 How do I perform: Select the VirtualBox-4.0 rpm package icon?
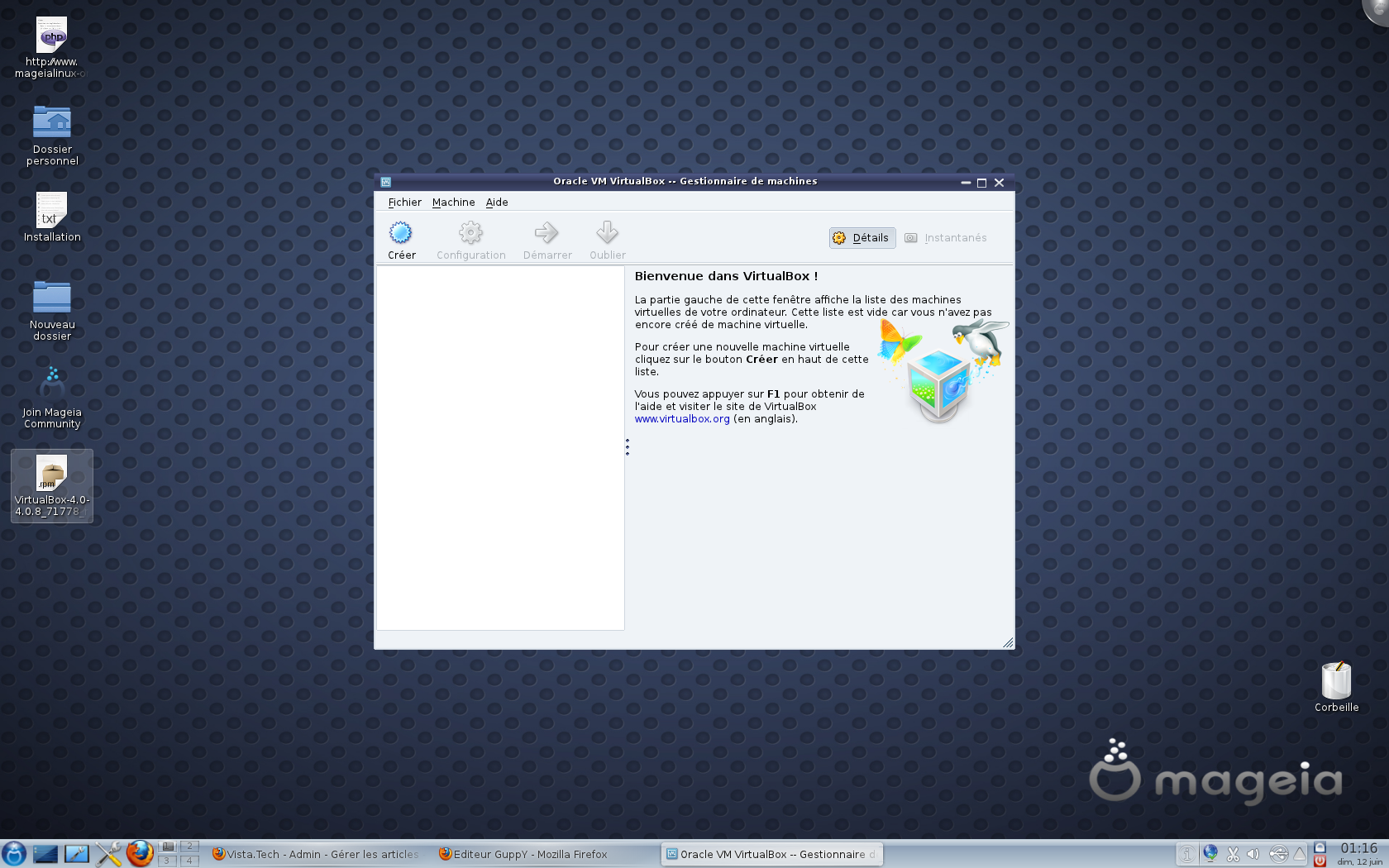point(51,486)
